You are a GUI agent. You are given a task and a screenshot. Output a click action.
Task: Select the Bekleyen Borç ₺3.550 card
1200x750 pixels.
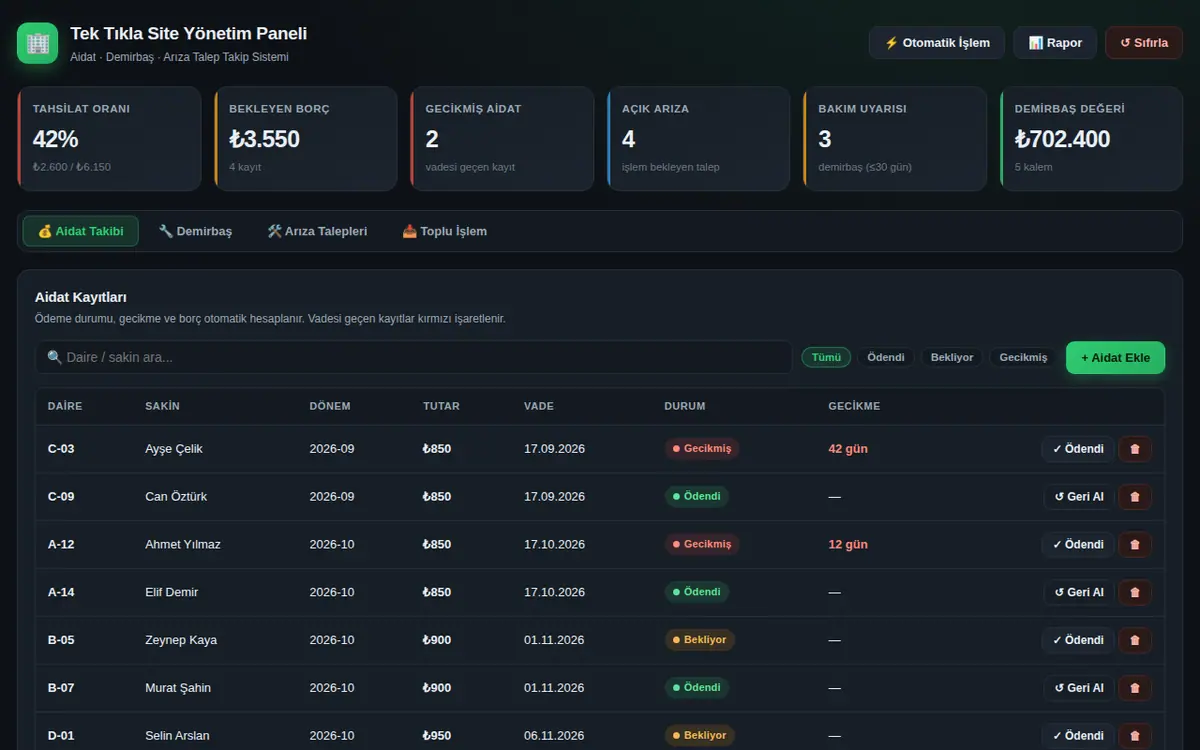pos(305,139)
